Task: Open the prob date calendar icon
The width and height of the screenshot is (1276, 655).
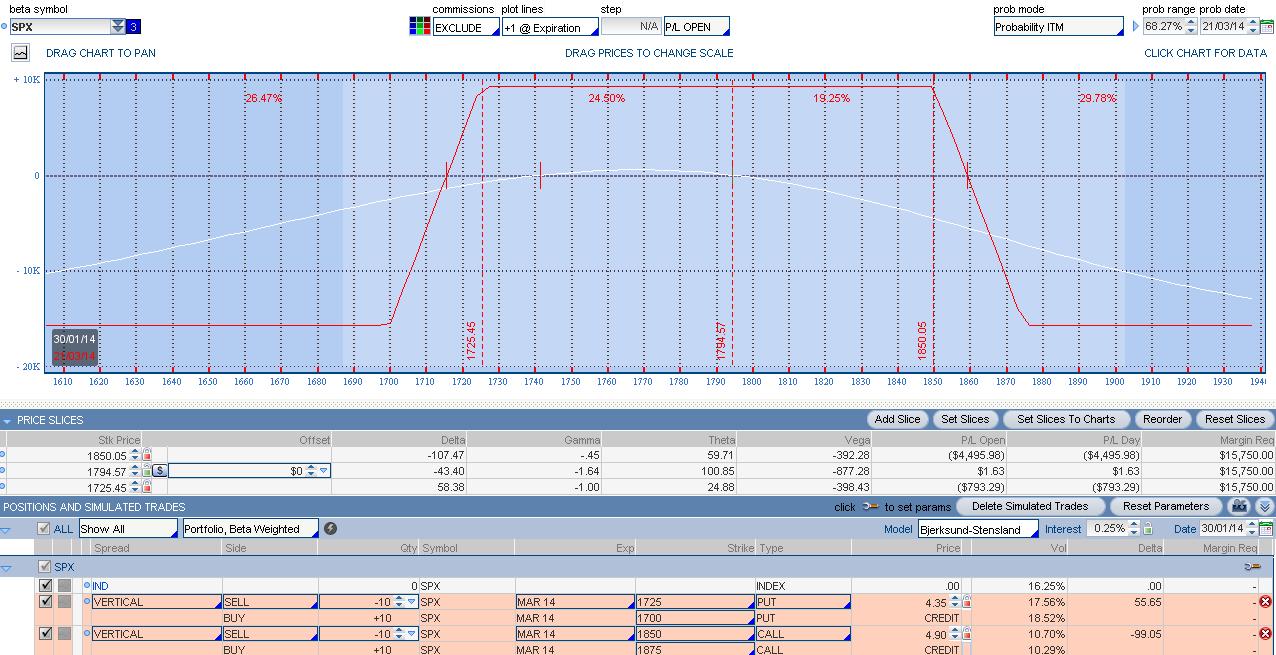Action: coord(1267,27)
